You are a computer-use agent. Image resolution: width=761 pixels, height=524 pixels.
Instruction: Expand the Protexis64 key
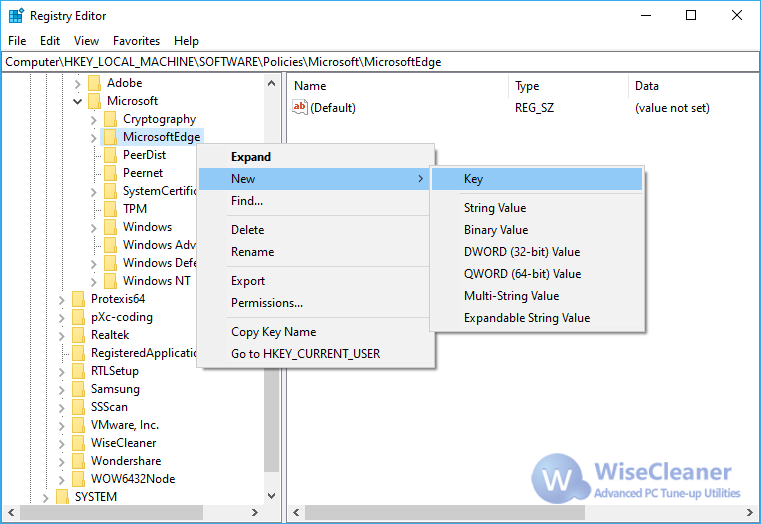[x=62, y=300]
